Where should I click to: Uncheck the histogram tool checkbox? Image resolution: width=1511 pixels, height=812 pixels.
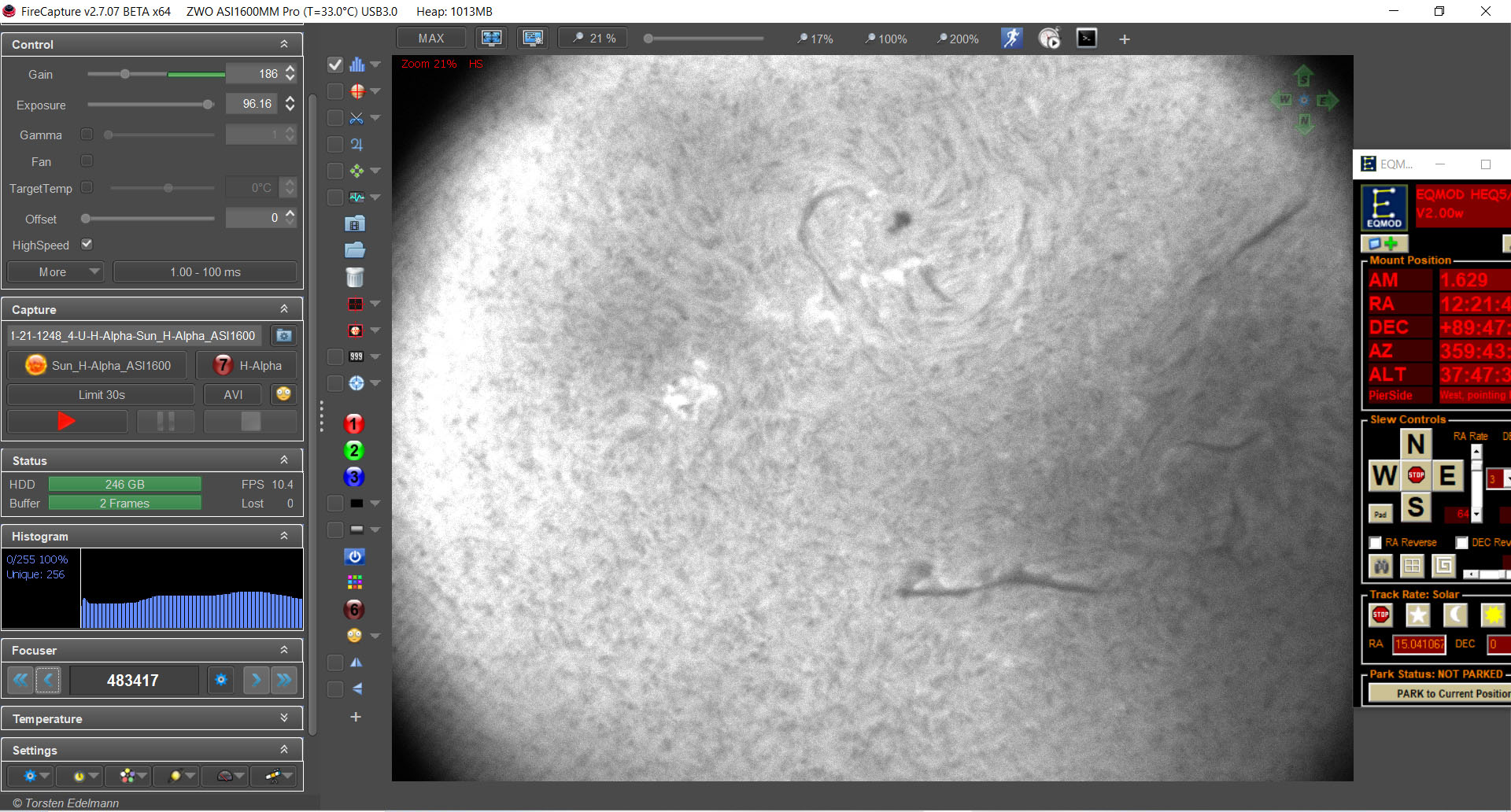click(x=334, y=65)
